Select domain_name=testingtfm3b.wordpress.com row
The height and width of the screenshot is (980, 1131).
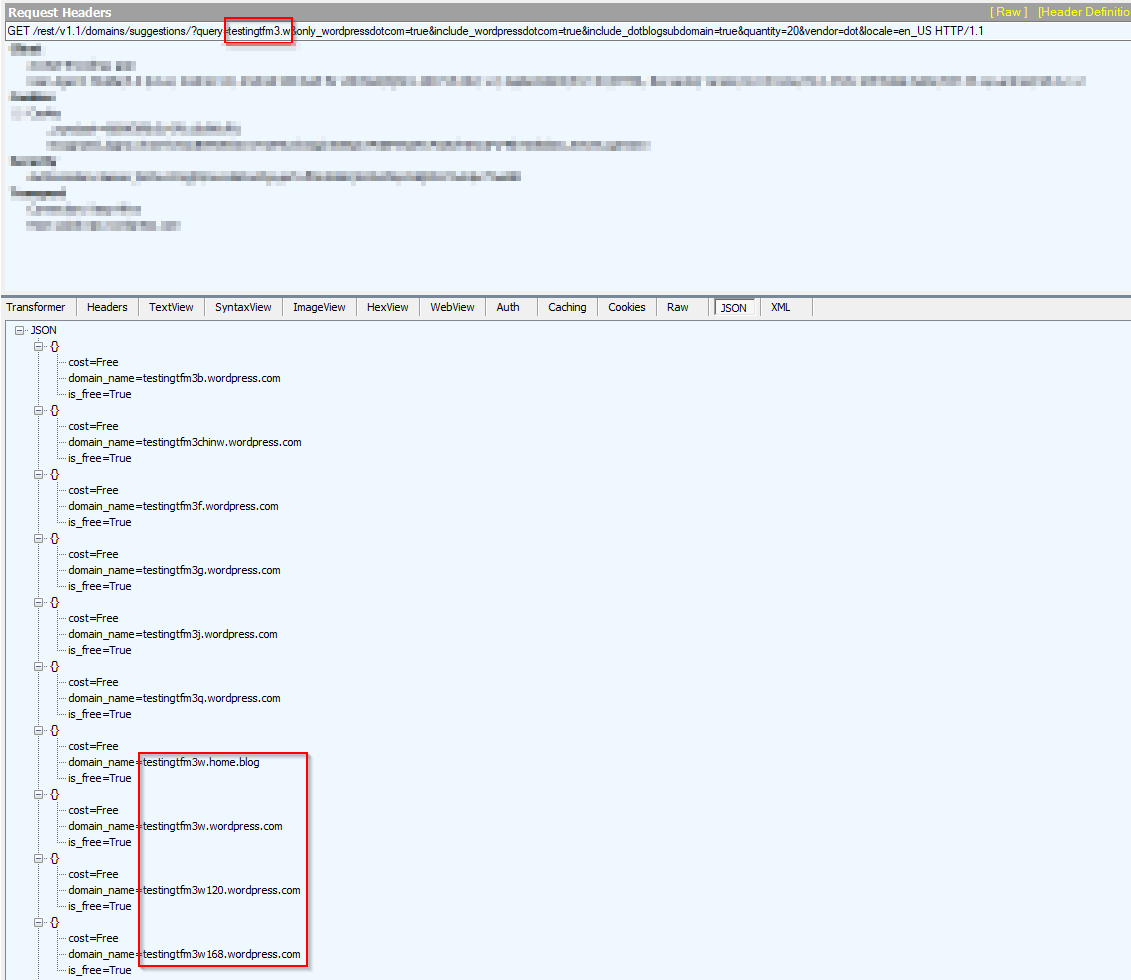point(175,378)
